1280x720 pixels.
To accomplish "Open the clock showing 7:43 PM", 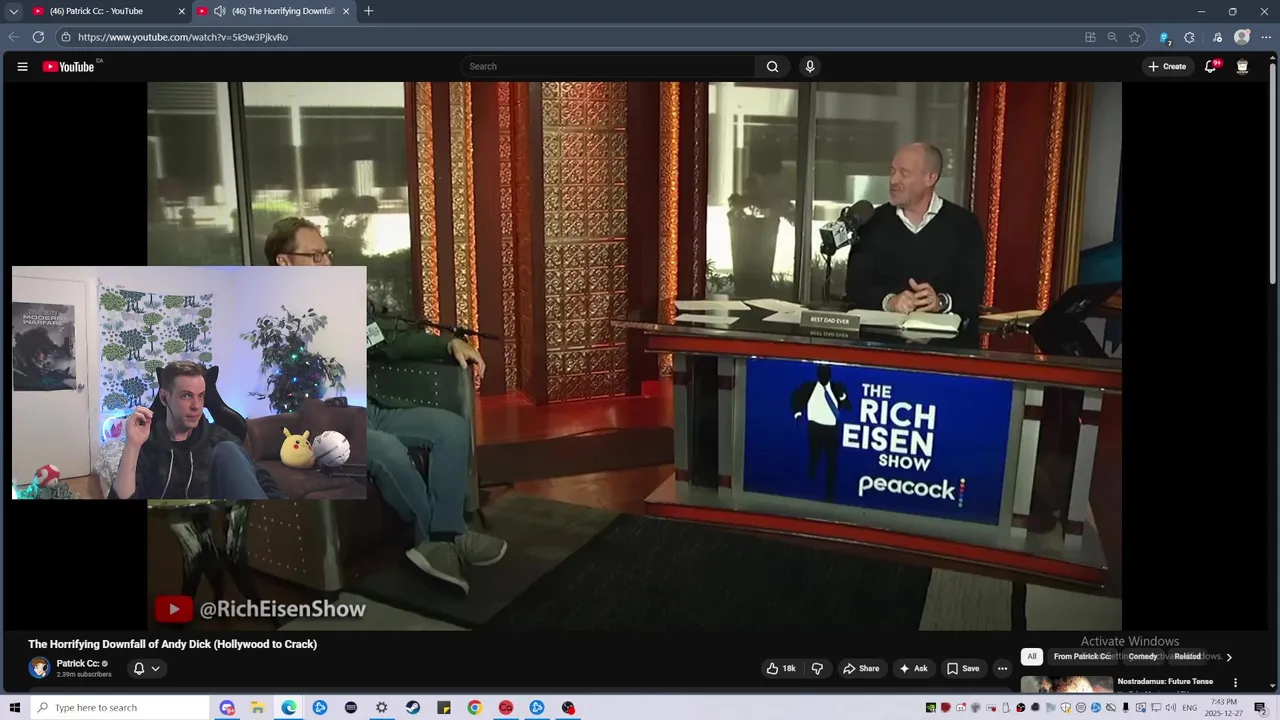I will pyautogui.click(x=1224, y=708).
